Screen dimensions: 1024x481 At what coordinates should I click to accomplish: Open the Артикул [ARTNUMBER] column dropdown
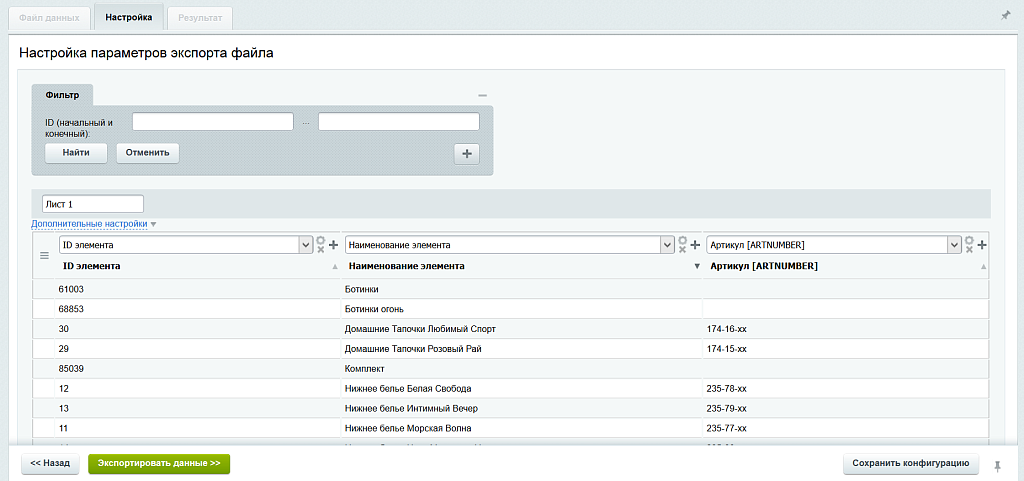point(954,245)
